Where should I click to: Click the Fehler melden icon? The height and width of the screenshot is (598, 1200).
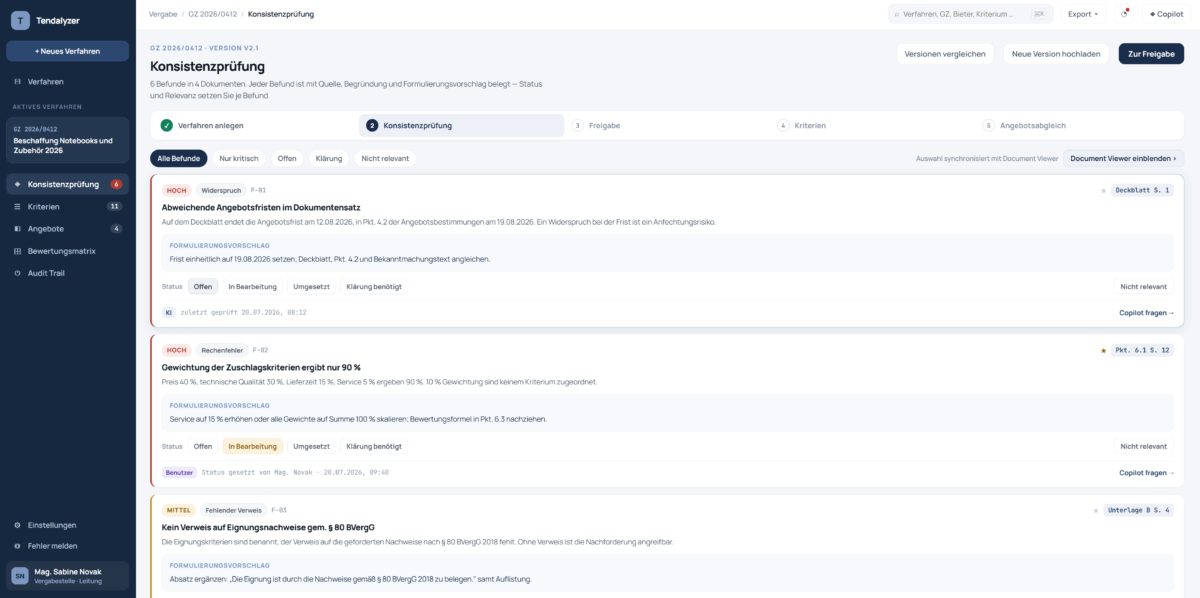click(18, 546)
